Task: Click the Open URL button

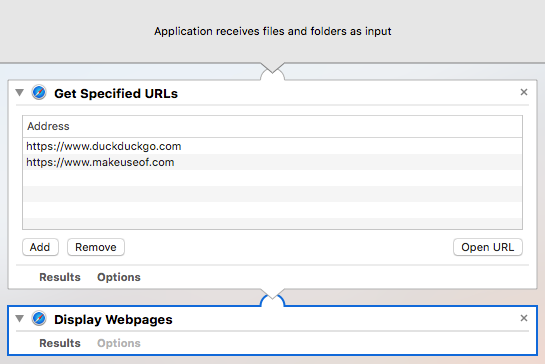Action: coord(487,247)
